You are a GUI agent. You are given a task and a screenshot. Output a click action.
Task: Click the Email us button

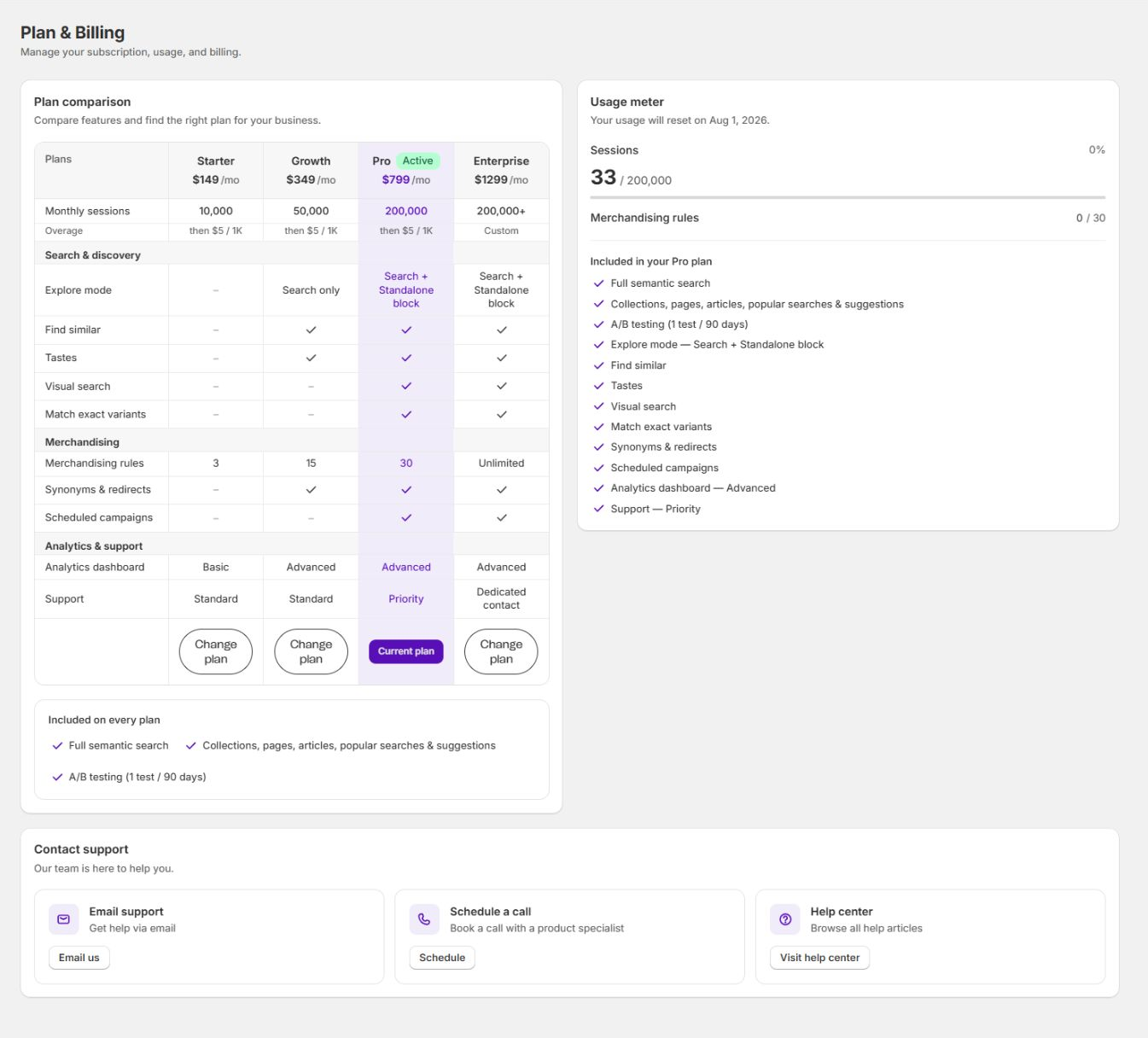click(x=79, y=958)
